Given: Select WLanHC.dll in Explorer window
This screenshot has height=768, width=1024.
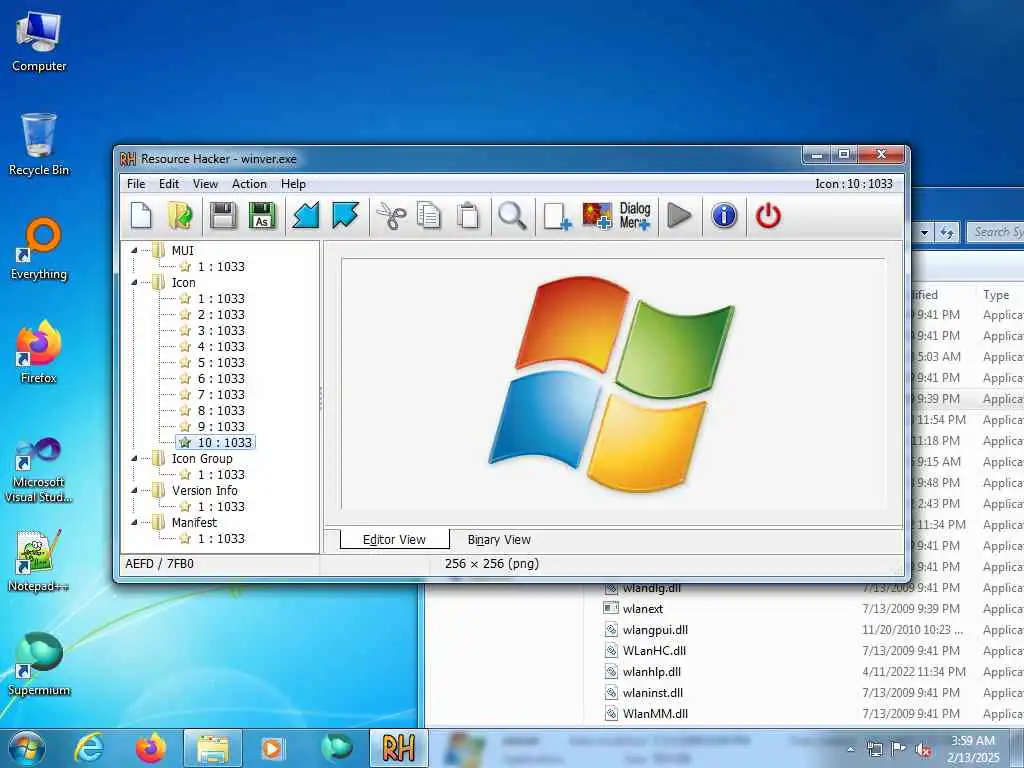Looking at the screenshot, I should 654,650.
